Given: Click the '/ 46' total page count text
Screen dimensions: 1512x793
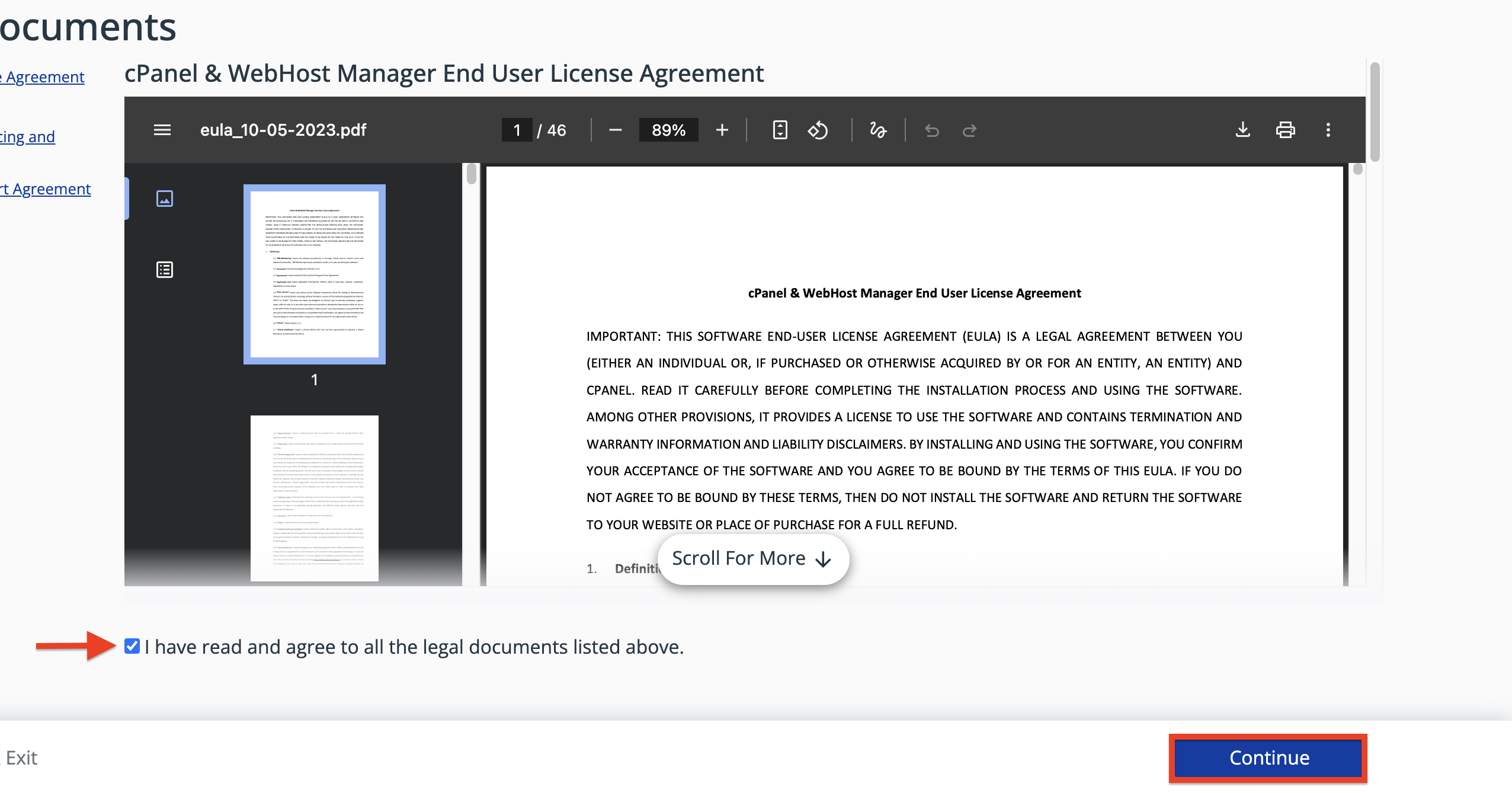Looking at the screenshot, I should pyautogui.click(x=552, y=130).
